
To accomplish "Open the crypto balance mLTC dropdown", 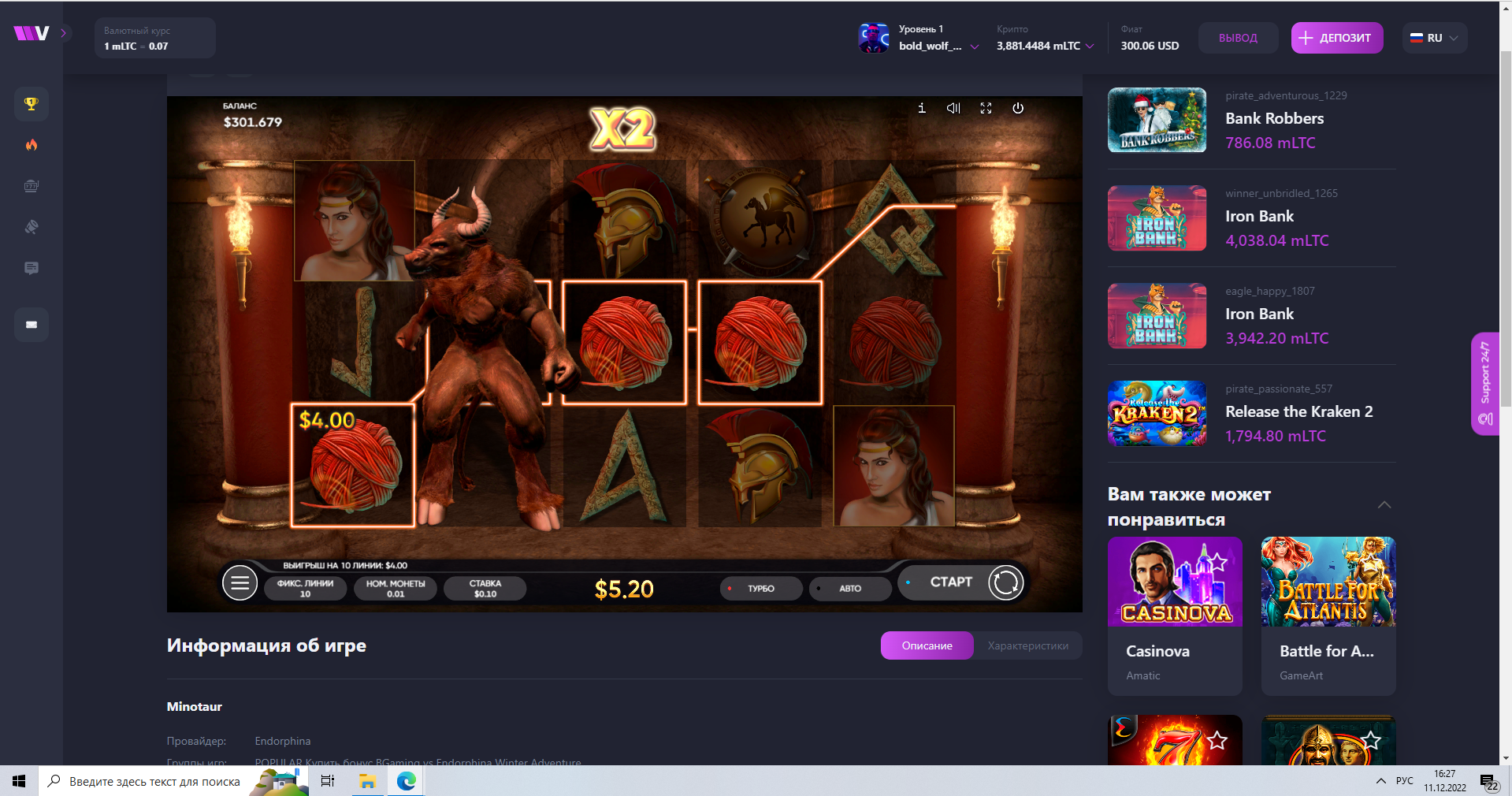I will (x=1090, y=46).
